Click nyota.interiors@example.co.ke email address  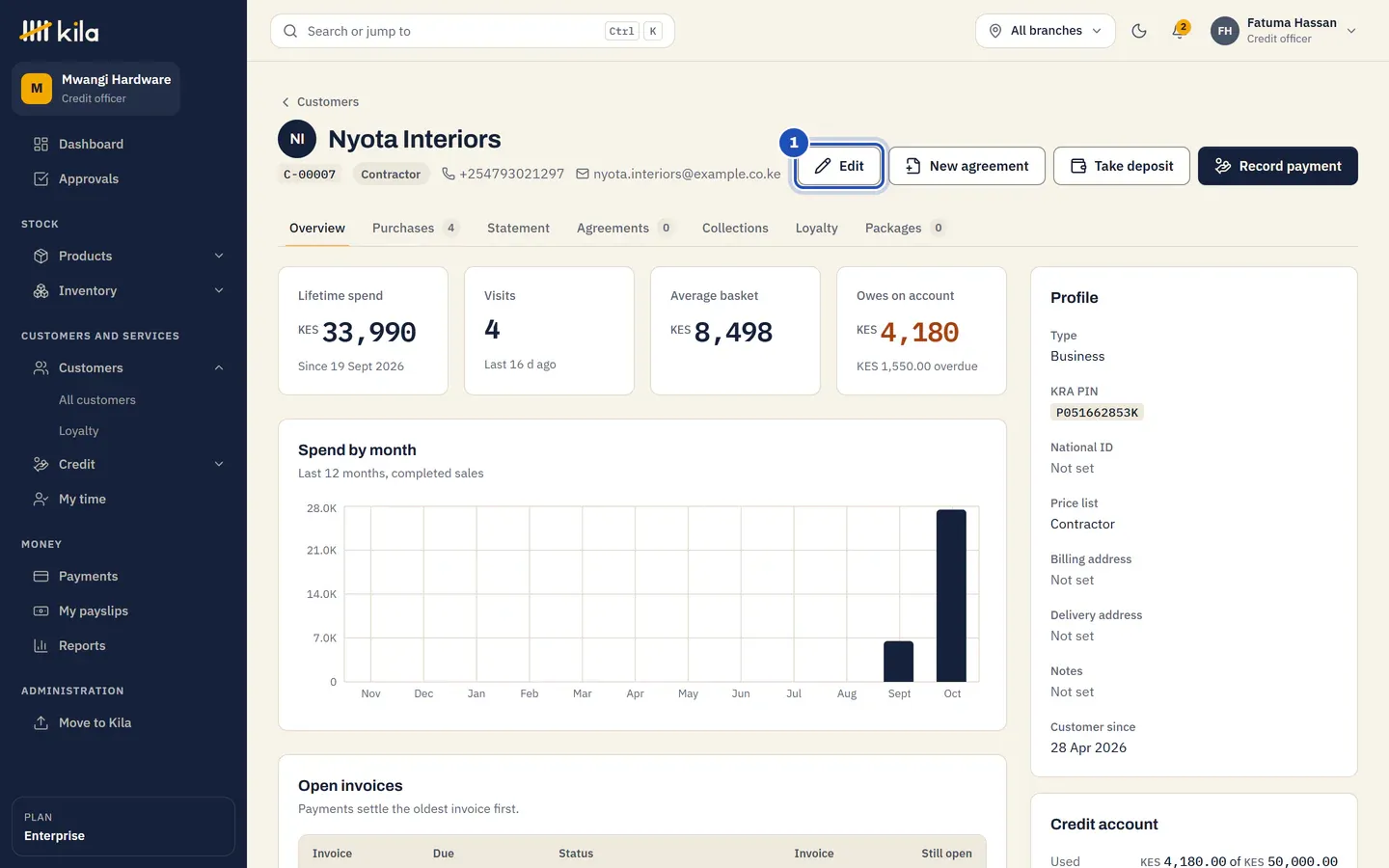[687, 174]
